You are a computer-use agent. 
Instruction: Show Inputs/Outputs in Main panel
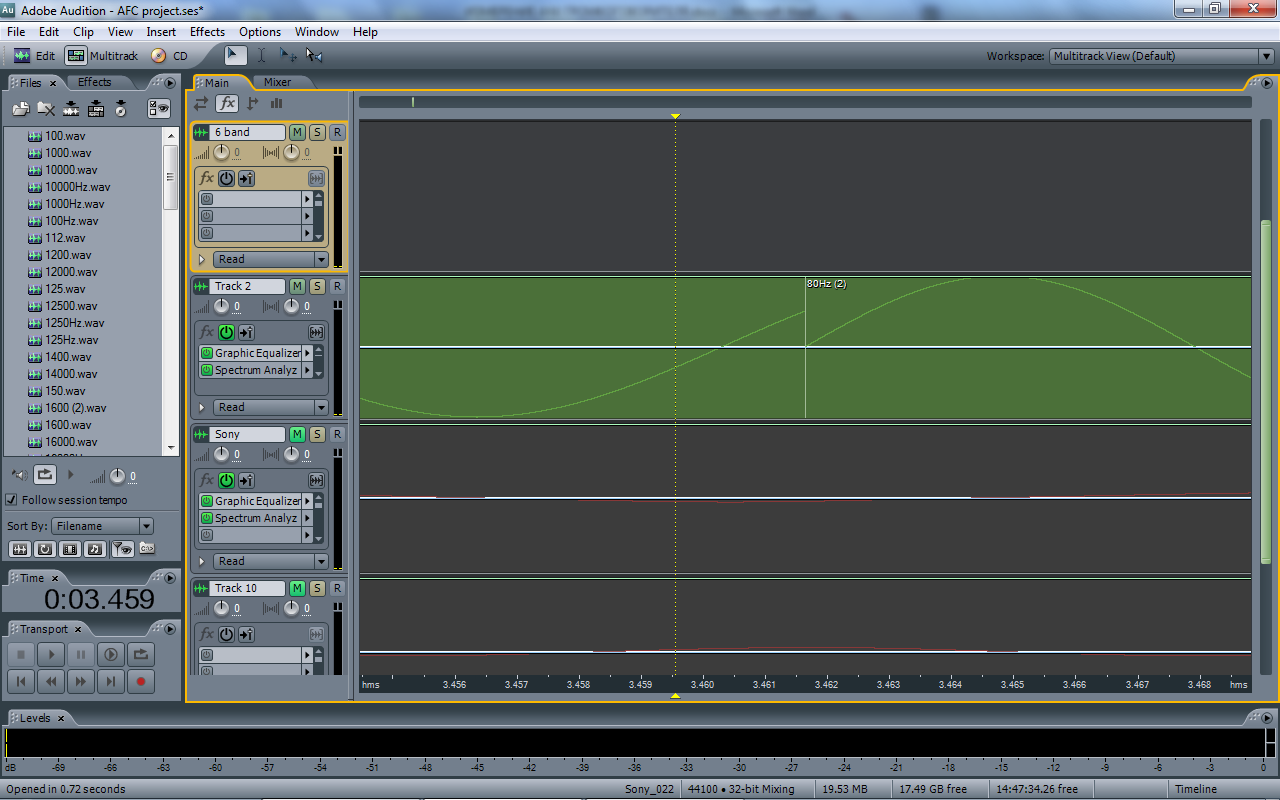tap(202, 103)
